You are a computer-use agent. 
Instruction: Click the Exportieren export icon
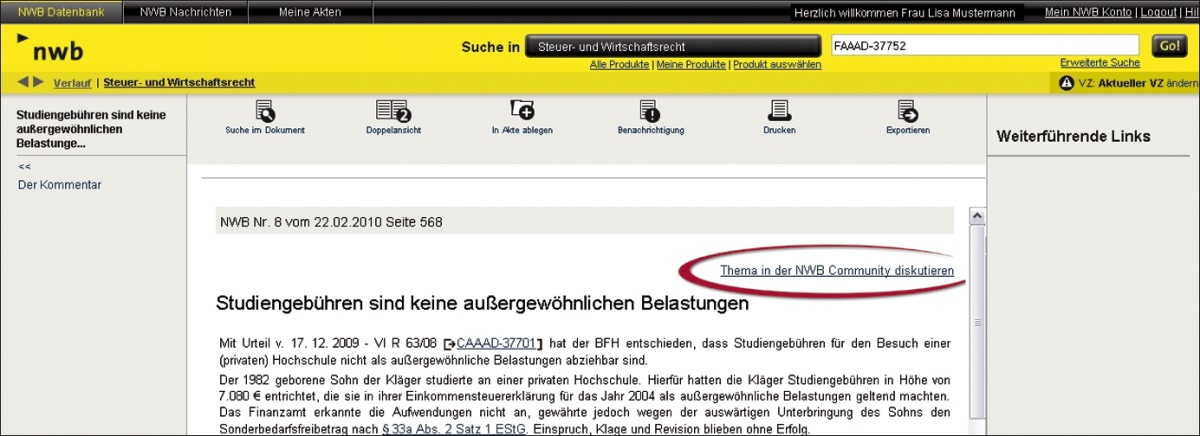tap(907, 110)
